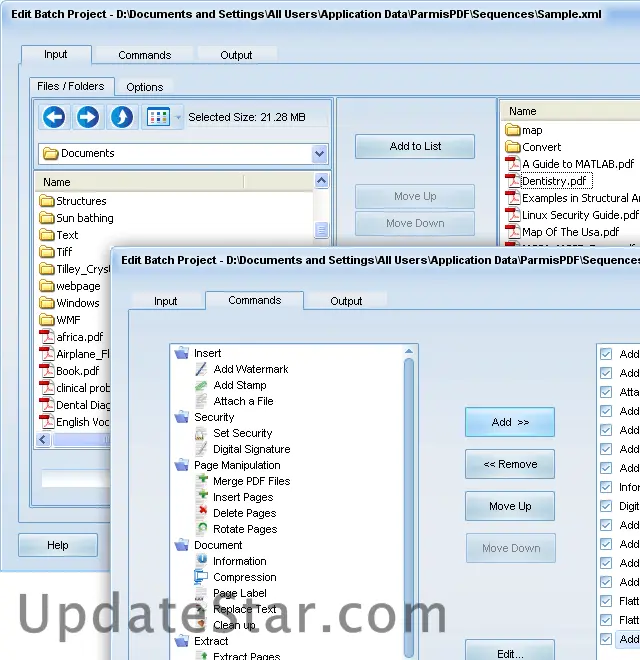Image resolution: width=640 pixels, height=660 pixels.
Task: Select the Page Label command
Action: (x=240, y=593)
